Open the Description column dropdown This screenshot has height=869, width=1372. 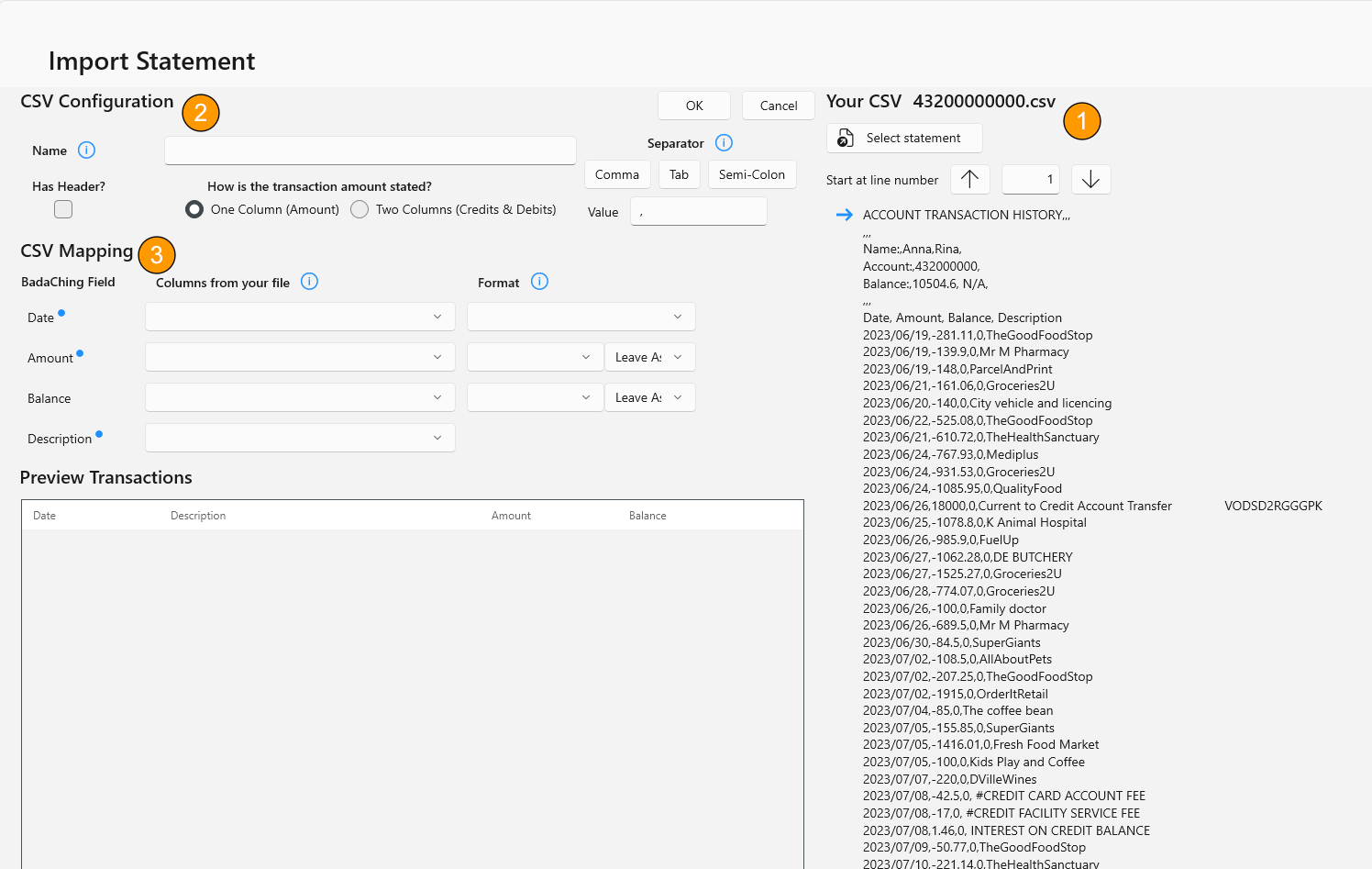coord(300,438)
